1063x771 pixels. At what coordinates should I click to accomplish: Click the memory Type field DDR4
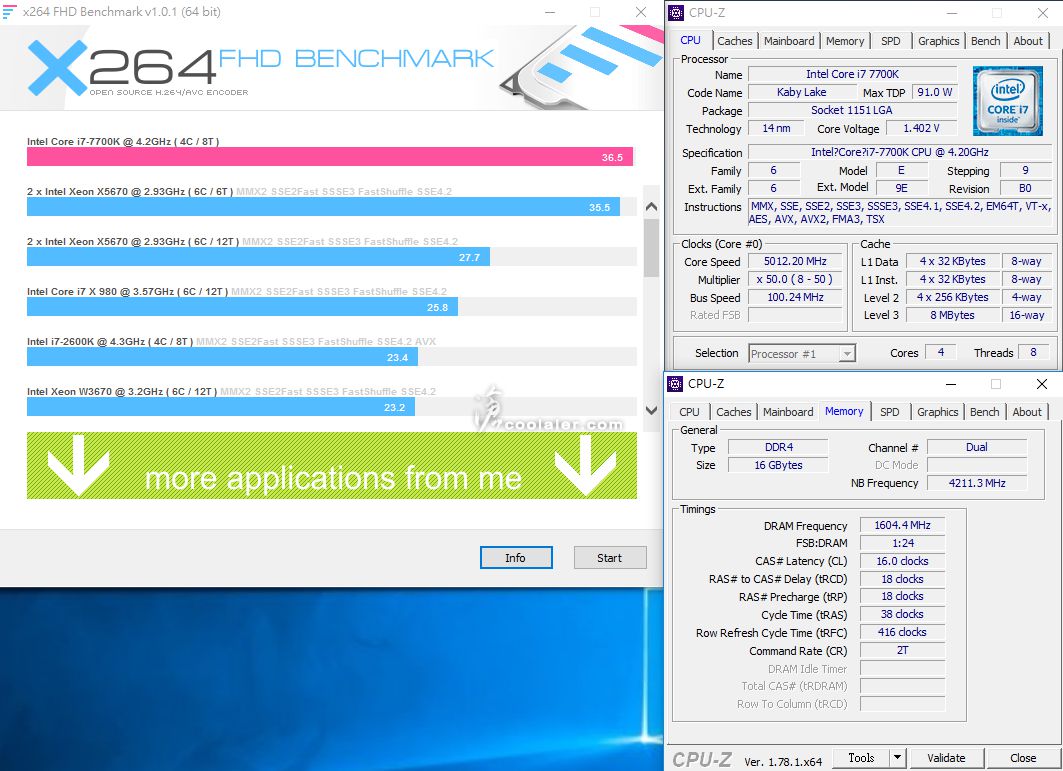coord(778,447)
